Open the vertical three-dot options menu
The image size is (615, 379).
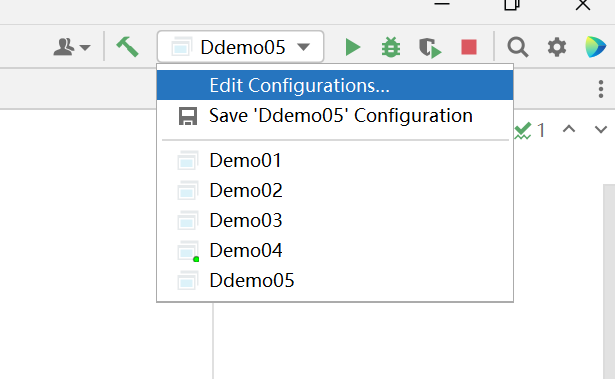(x=601, y=89)
